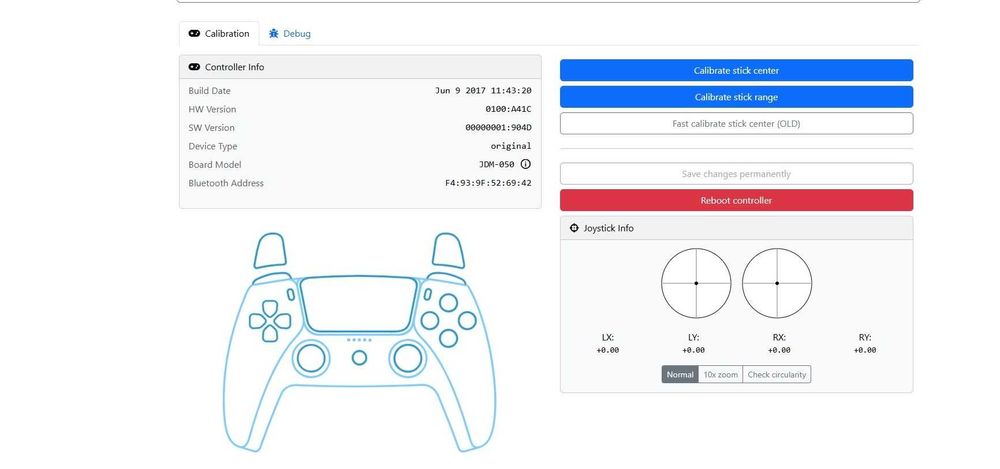Click the top face button on diagram

tap(448, 302)
